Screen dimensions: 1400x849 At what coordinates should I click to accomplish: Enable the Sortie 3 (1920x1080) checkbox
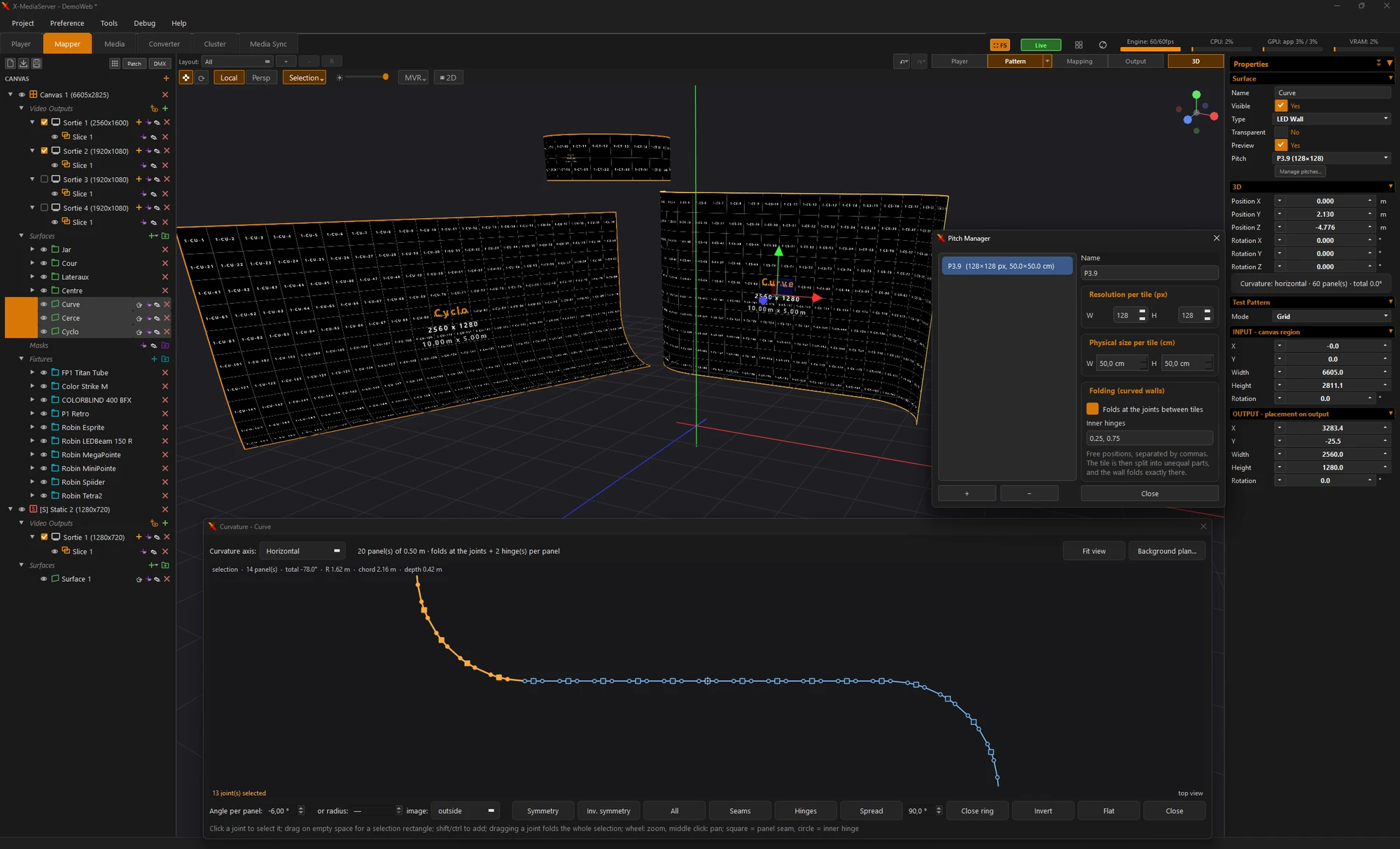click(45, 179)
